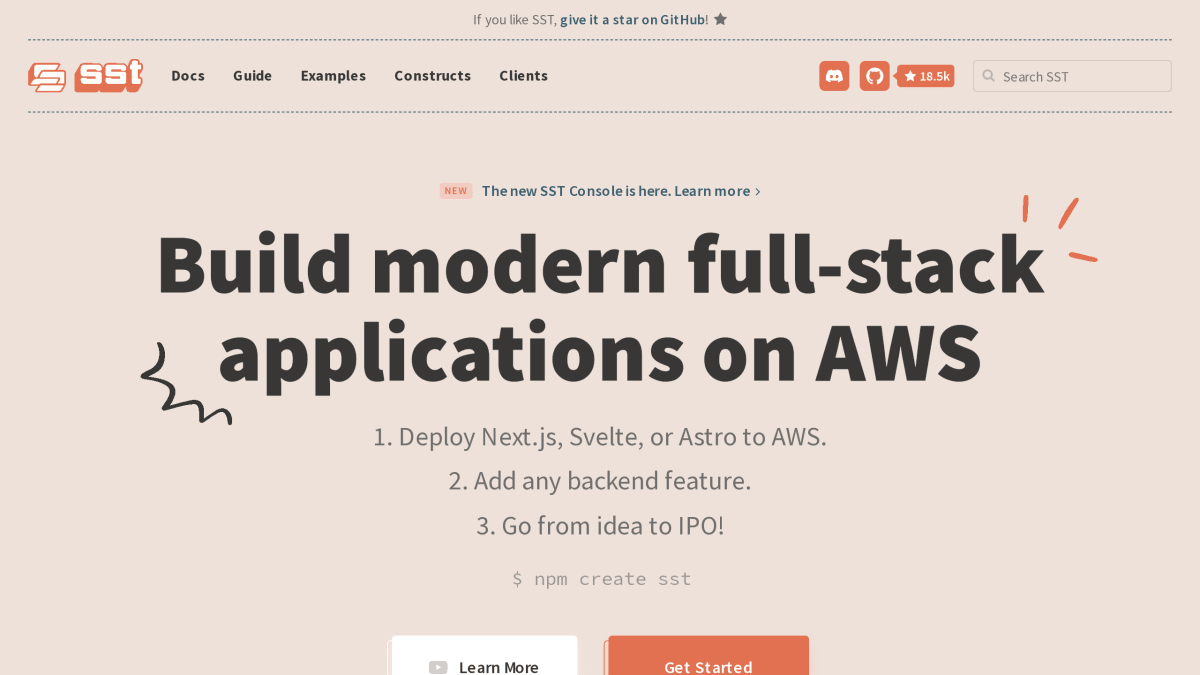Click the NEW badge beside Console announcement

click(x=456, y=191)
